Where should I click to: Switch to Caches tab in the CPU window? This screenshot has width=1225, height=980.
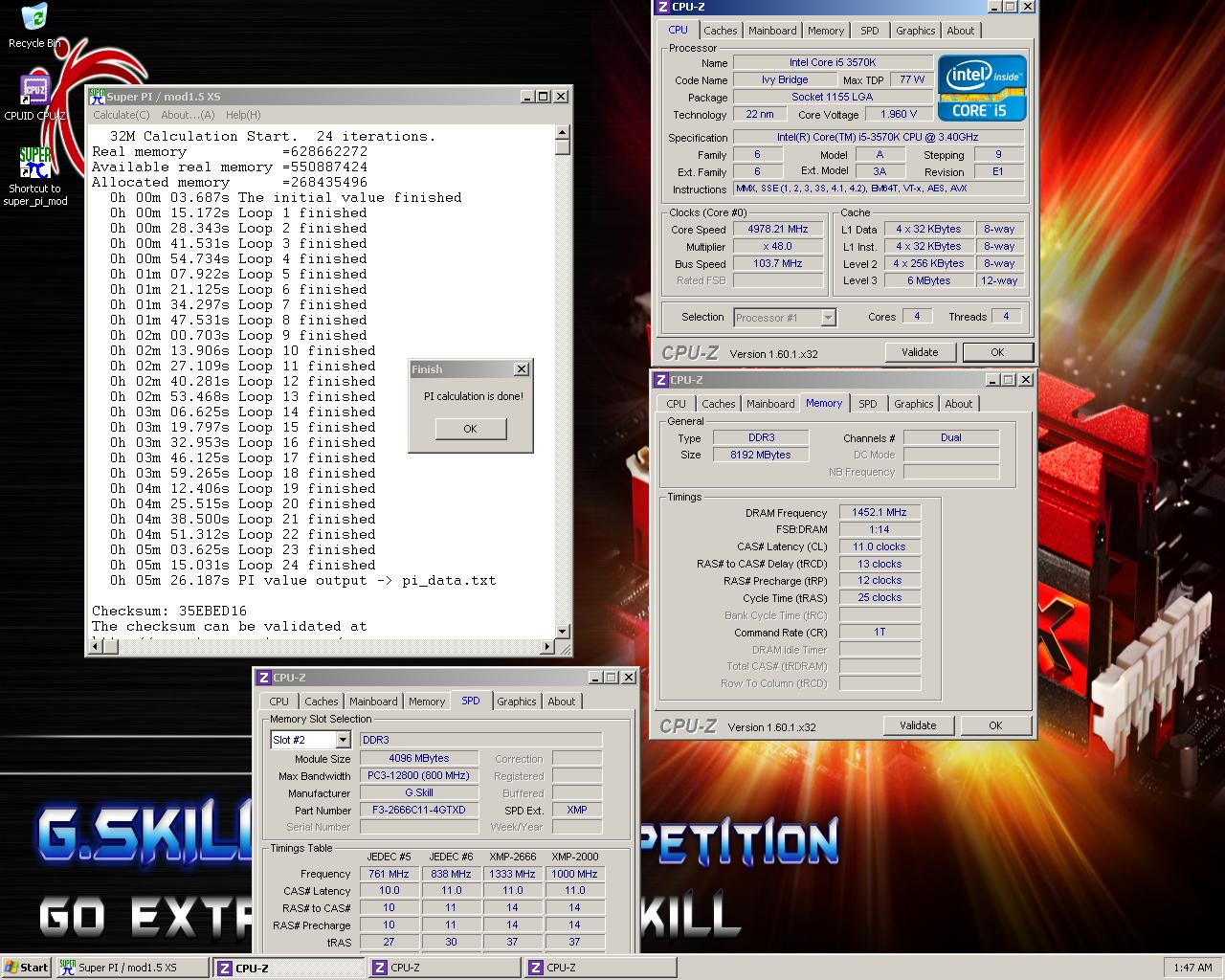coord(721,31)
